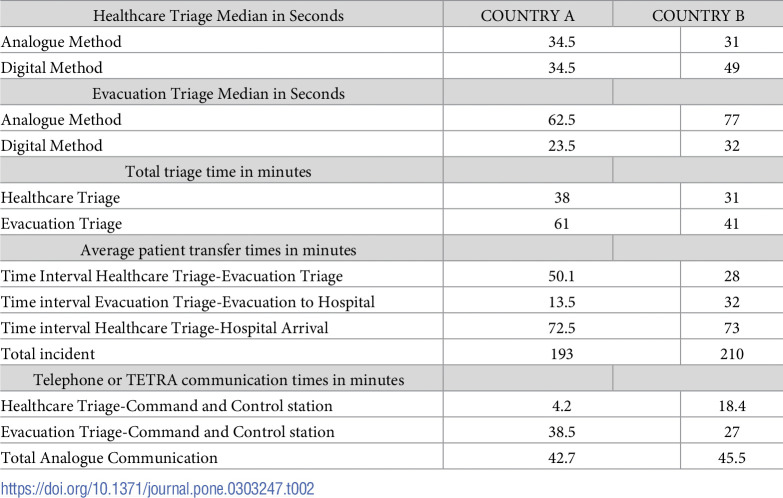Click the Average patient transfer times heading
Viewport: 783px width, 498px height.
218,250
